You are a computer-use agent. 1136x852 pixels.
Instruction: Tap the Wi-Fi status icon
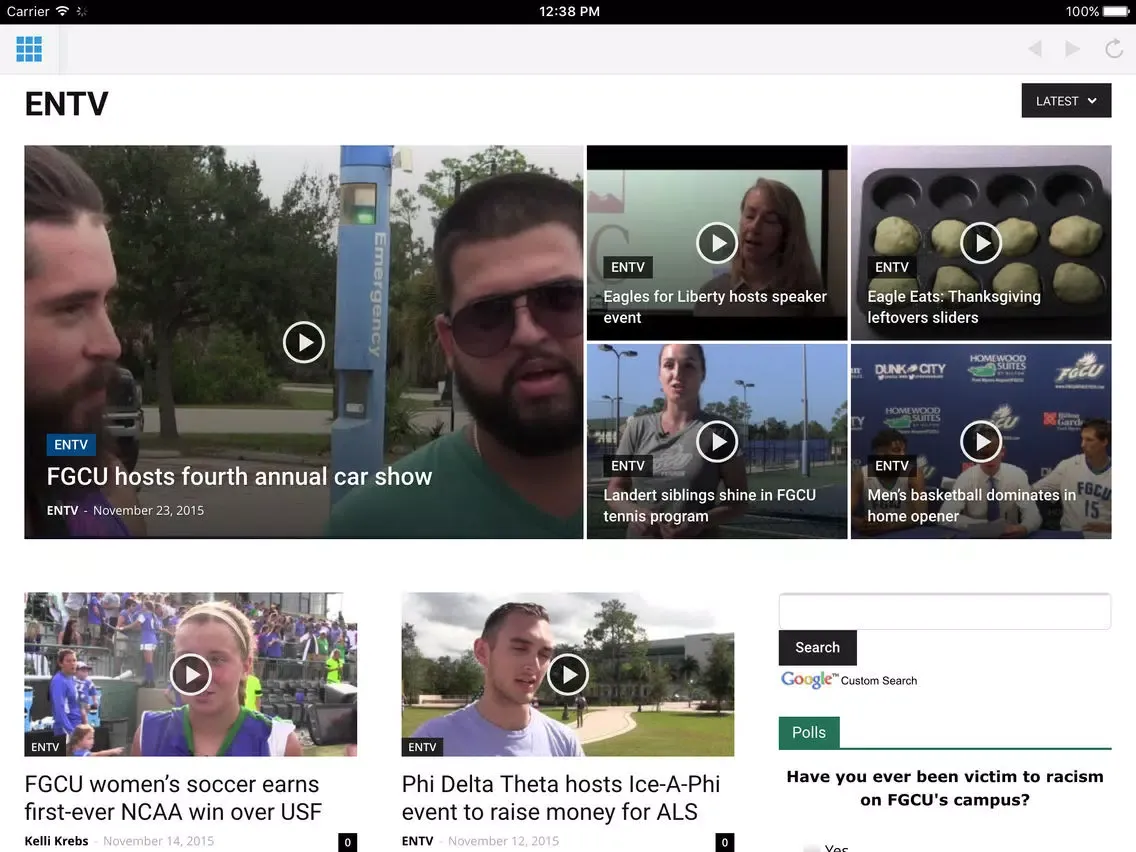[x=62, y=11]
